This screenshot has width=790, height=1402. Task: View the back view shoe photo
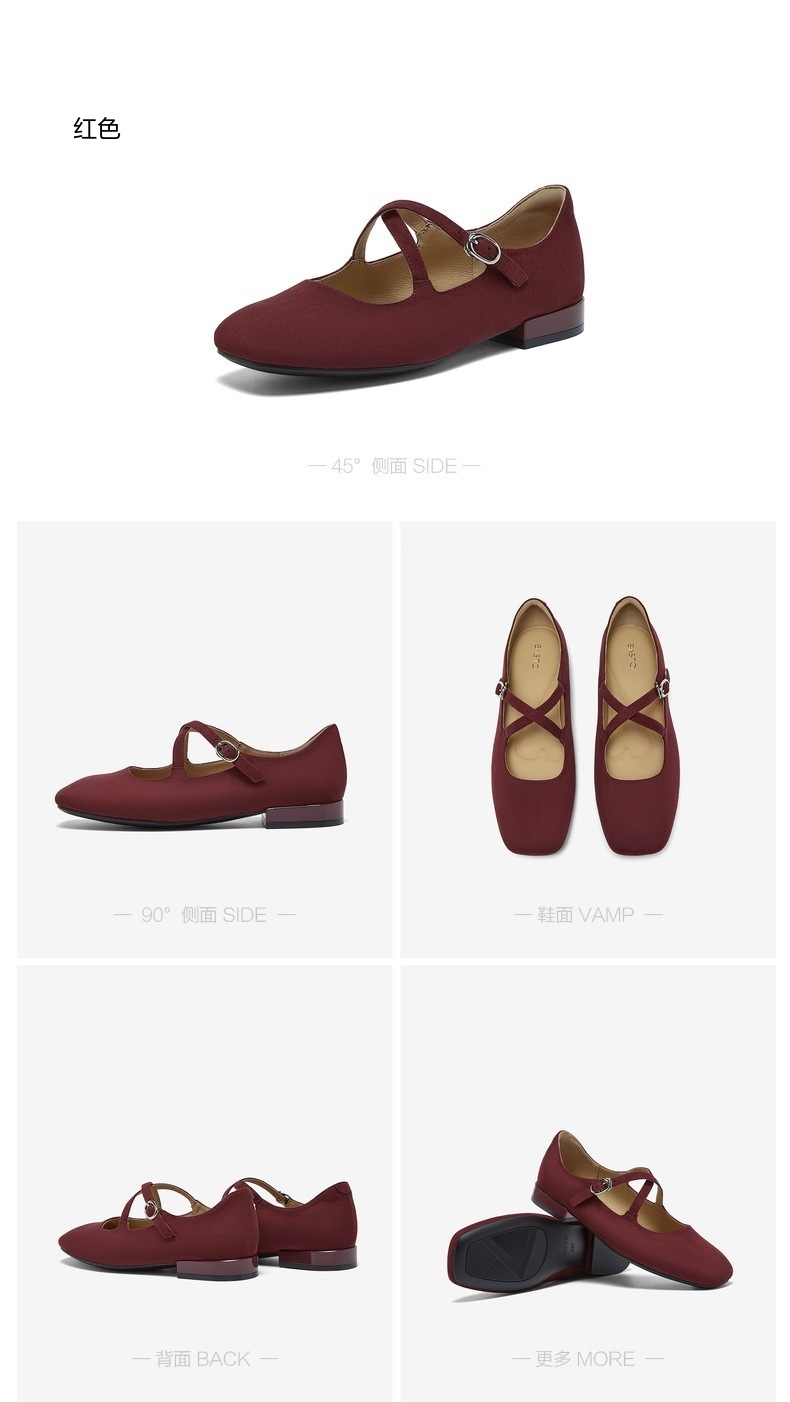(x=207, y=1229)
